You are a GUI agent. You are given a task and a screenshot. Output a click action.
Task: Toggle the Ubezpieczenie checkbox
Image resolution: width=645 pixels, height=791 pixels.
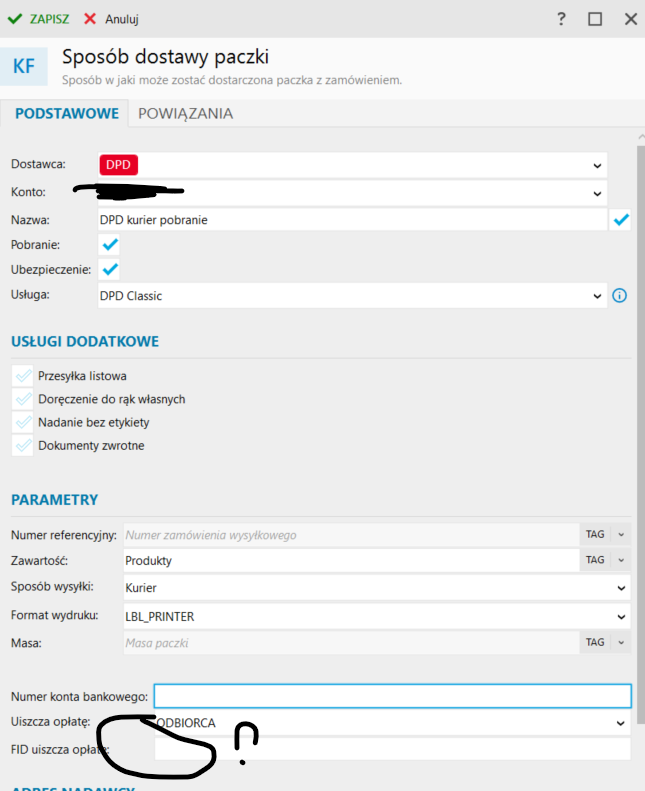[110, 269]
